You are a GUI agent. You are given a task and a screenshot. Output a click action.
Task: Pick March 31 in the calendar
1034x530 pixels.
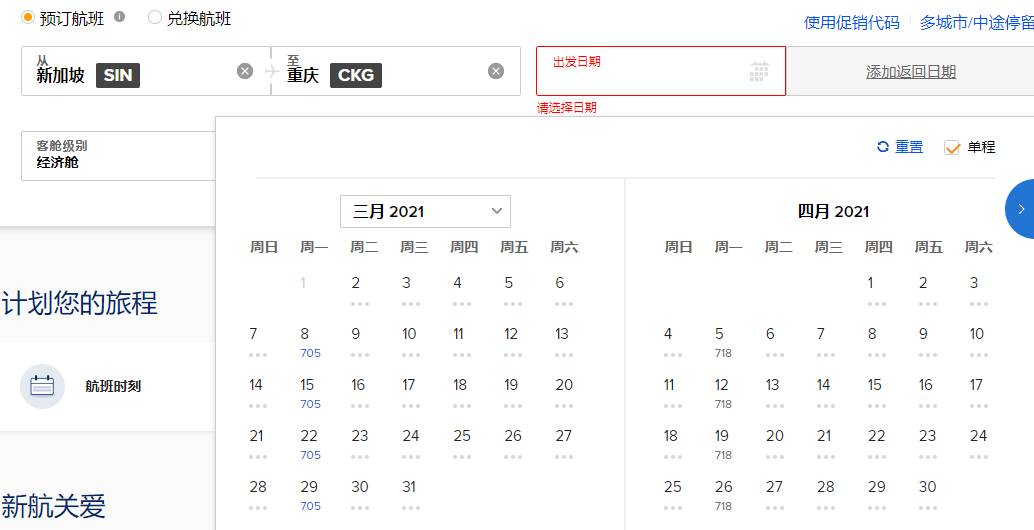click(410, 495)
